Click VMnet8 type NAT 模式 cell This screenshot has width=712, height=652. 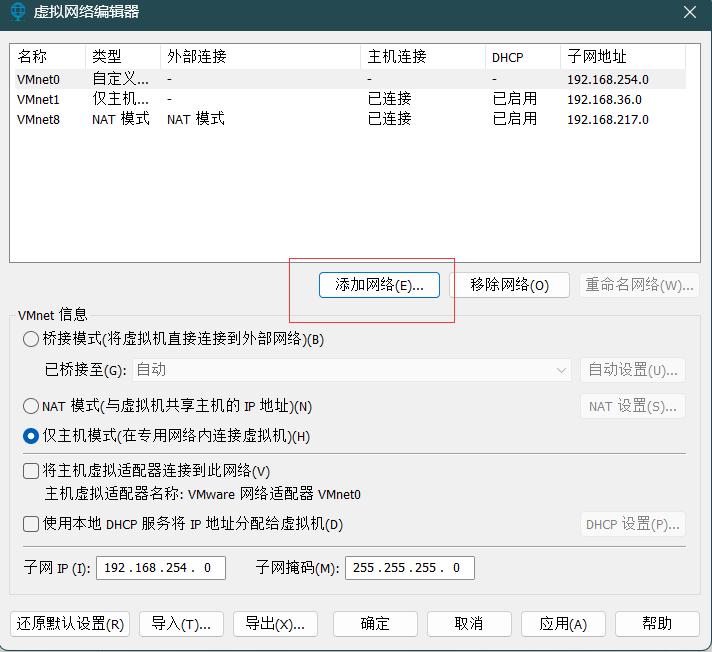[120, 119]
